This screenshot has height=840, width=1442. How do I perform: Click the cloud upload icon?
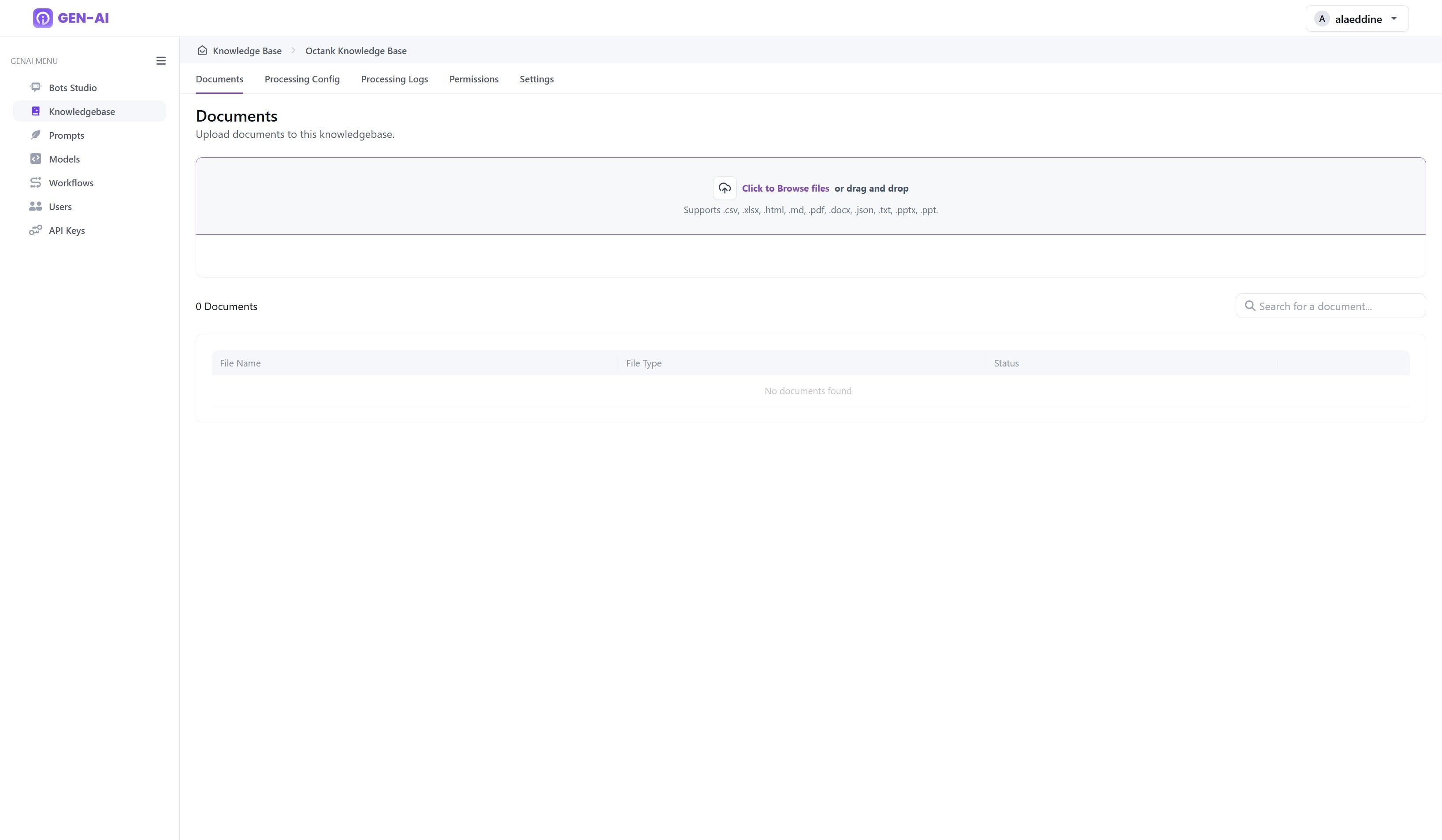pos(725,188)
